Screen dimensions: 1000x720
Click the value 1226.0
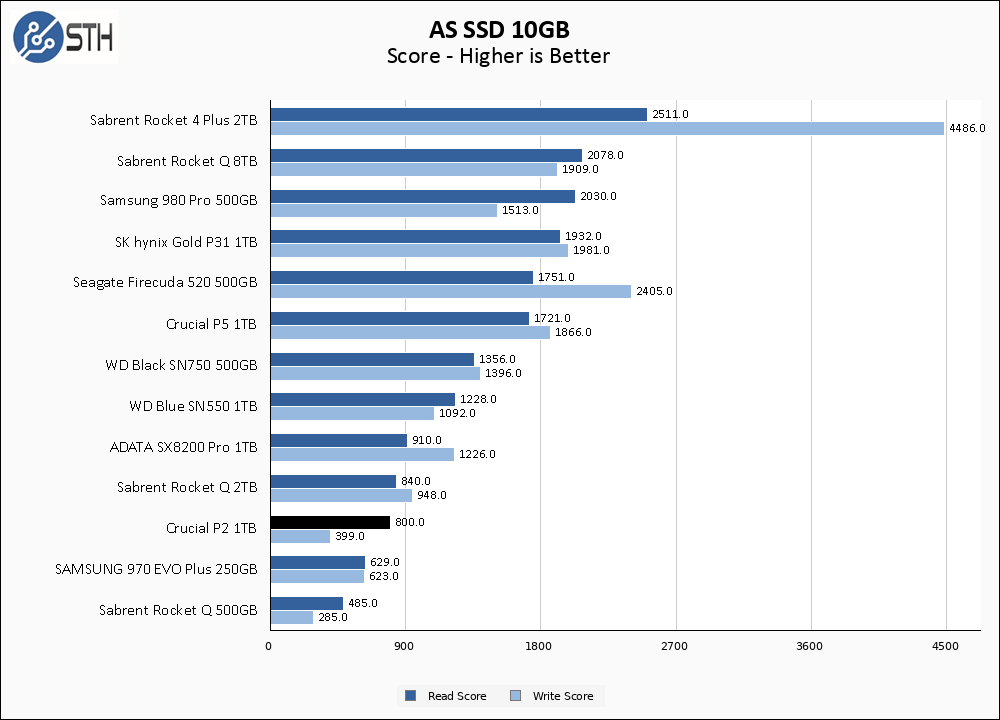[x=477, y=454]
